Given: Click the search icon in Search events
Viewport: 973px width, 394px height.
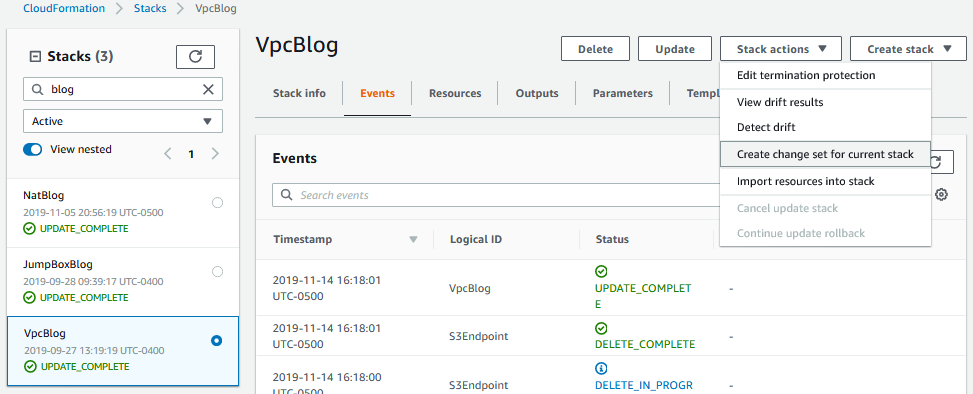Looking at the screenshot, I should coord(287,195).
